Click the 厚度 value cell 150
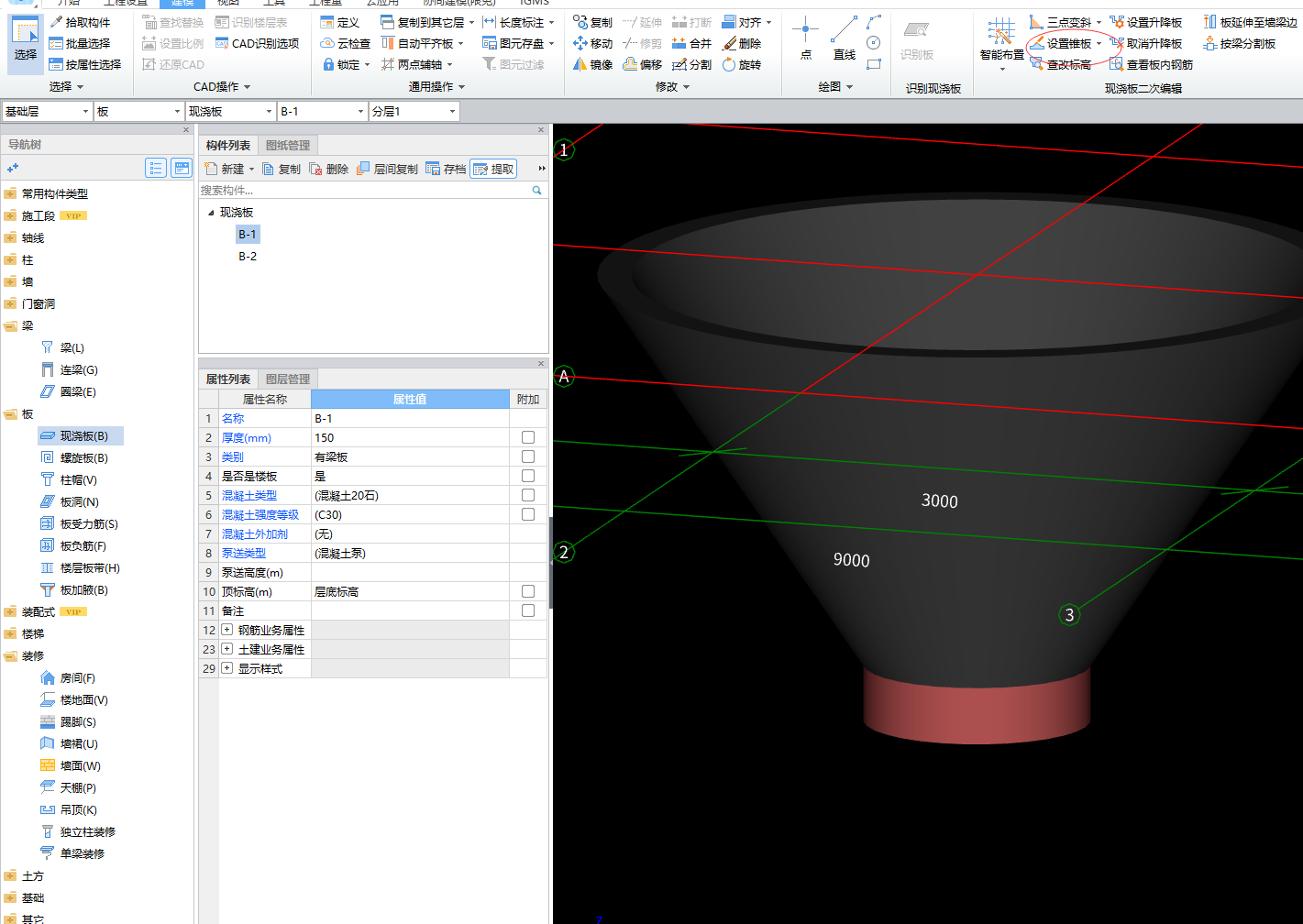 click(x=410, y=437)
